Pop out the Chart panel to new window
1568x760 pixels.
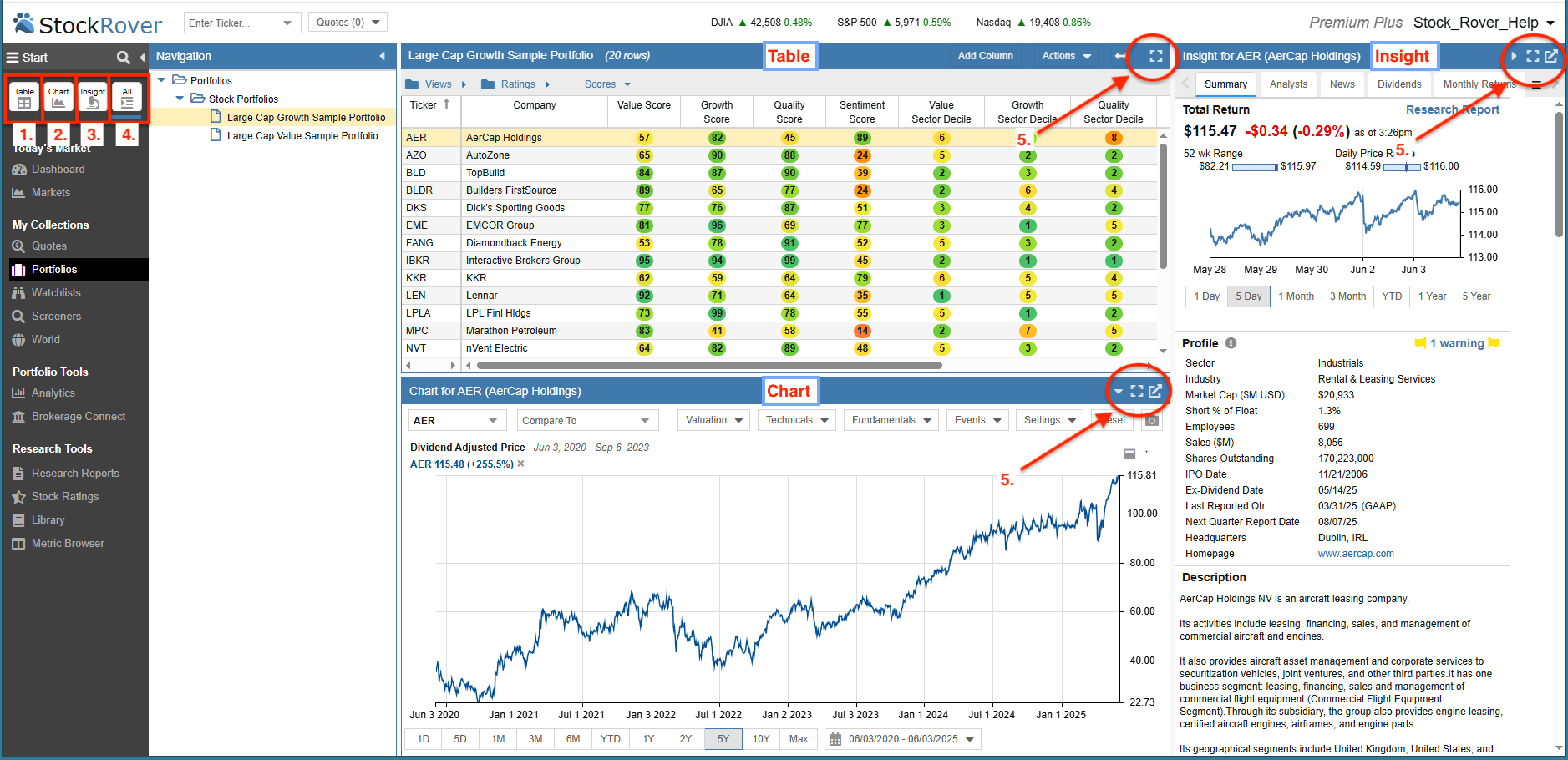click(1155, 391)
